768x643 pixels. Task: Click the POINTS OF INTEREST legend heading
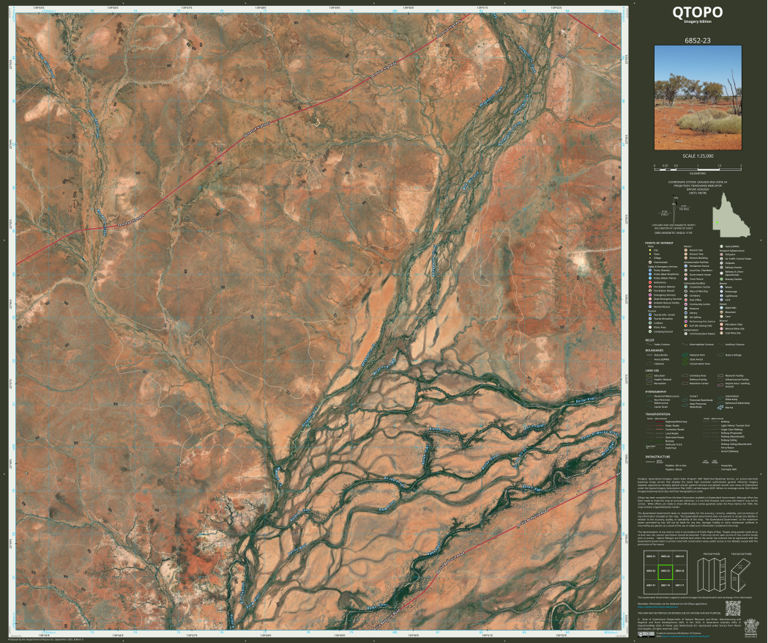coord(659,243)
